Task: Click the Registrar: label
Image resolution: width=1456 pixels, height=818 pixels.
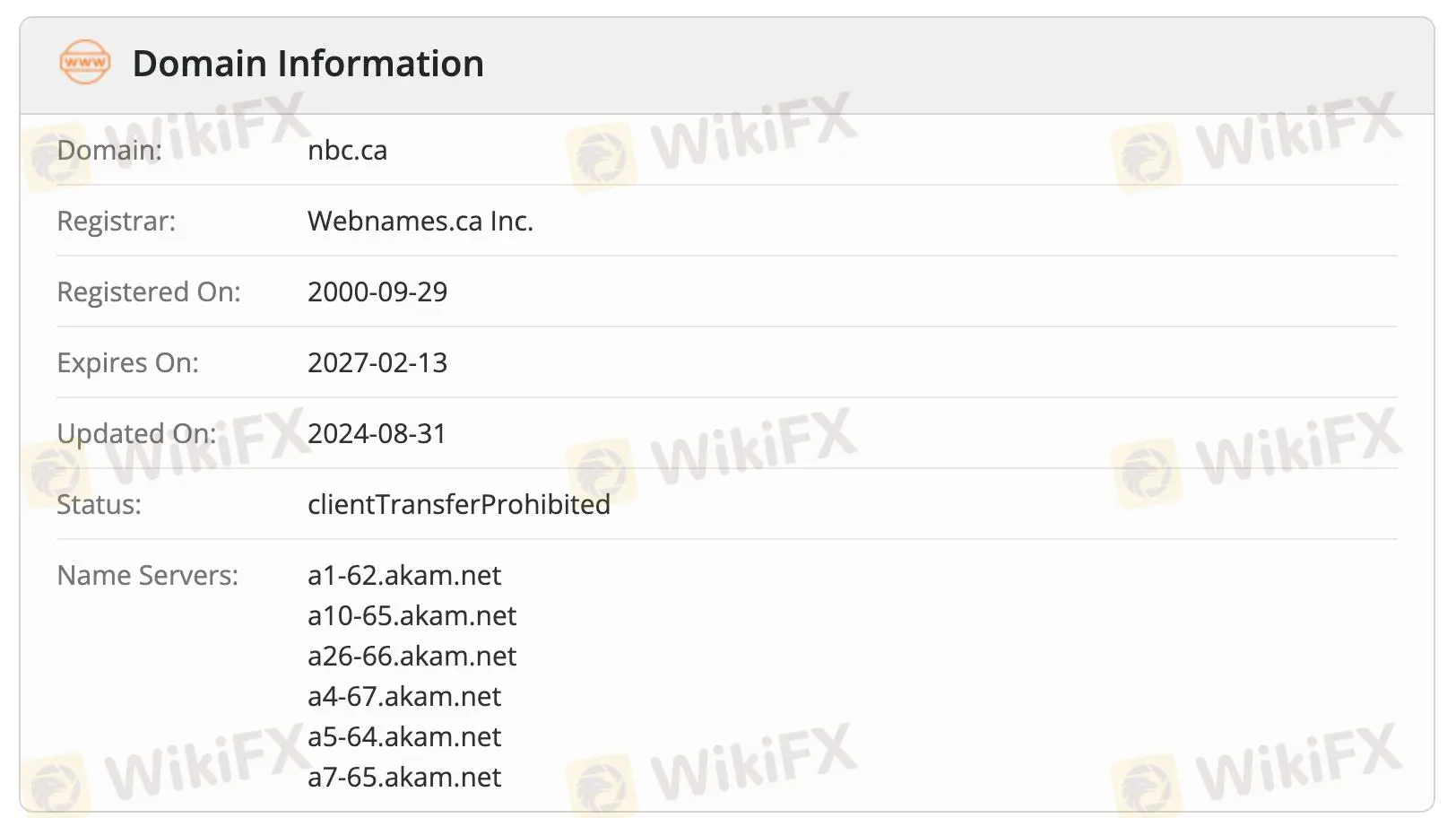Action: pos(117,221)
